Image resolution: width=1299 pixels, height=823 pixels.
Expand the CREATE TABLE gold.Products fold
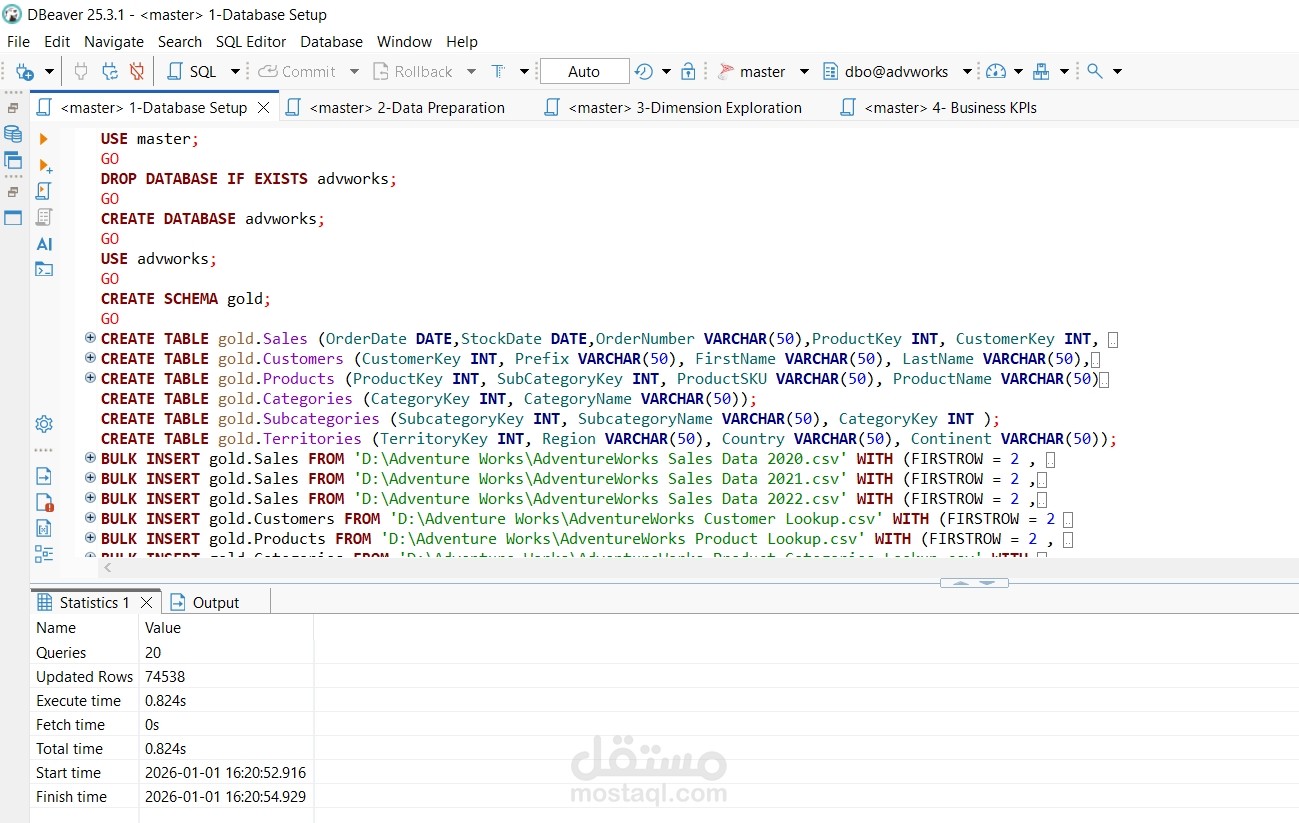click(90, 378)
